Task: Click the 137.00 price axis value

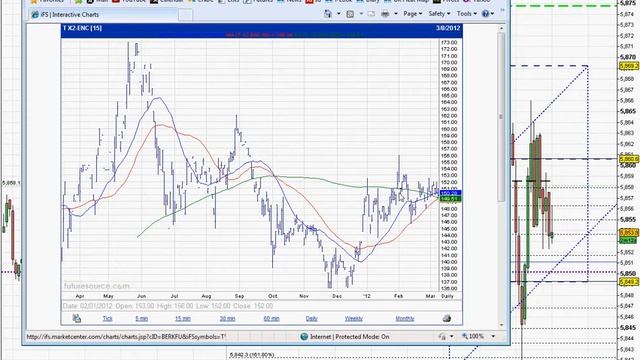Action: (x=449, y=282)
